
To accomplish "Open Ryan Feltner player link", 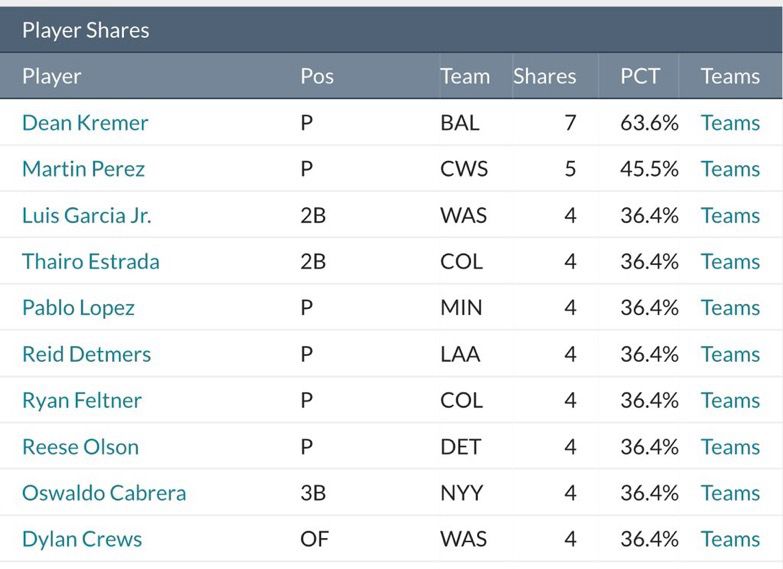I will 82,401.
